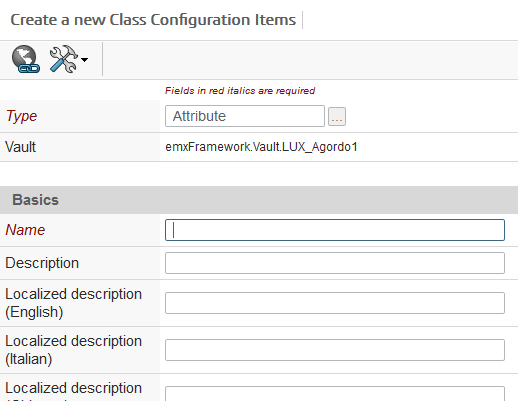Open the wrench and hammer tools menu
This screenshot has height=401, width=518.
point(64,59)
